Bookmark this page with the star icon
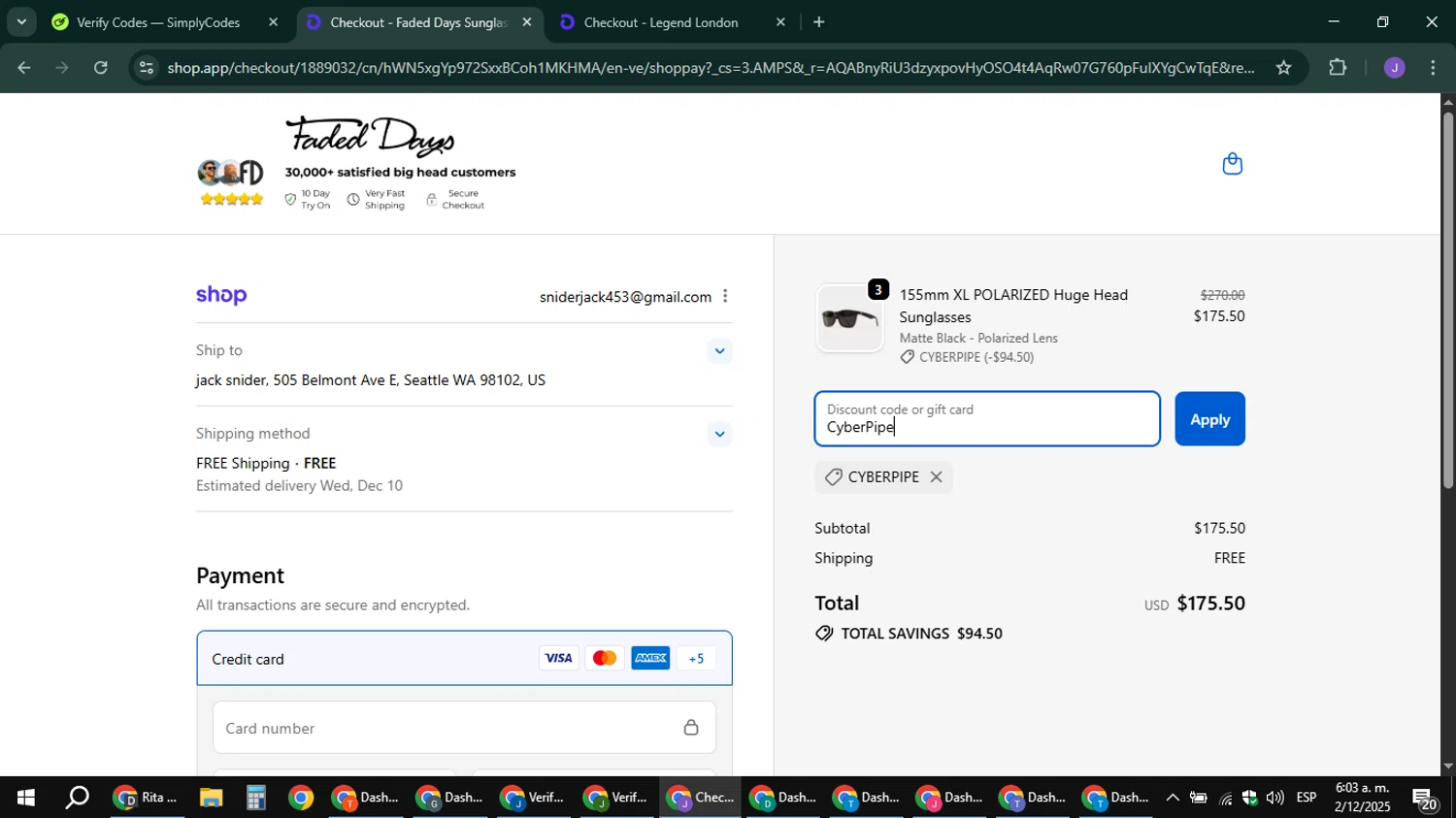Screen dimensions: 1456x818 [1283, 68]
